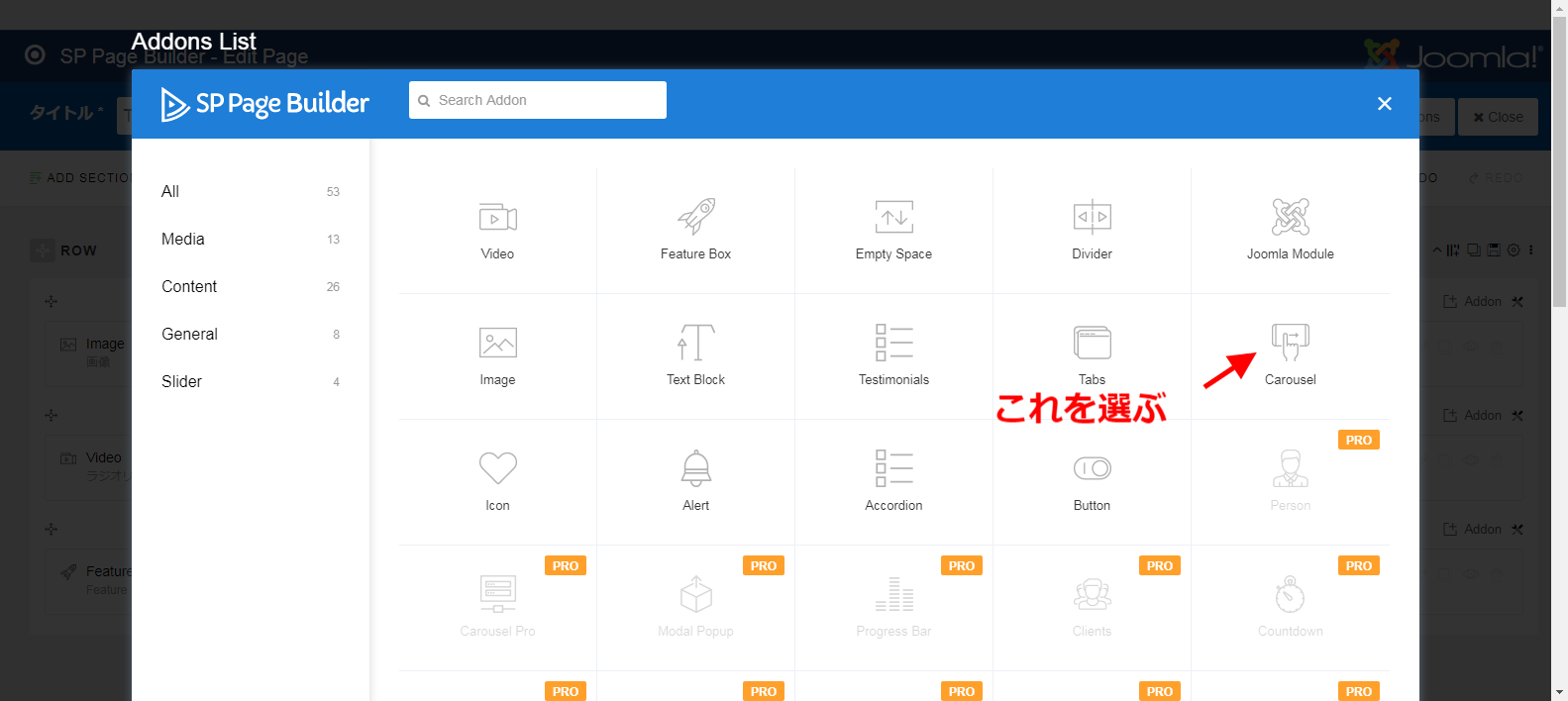The image size is (1568, 701).
Task: Click the Joomla logo in header
Action: tap(1452, 55)
